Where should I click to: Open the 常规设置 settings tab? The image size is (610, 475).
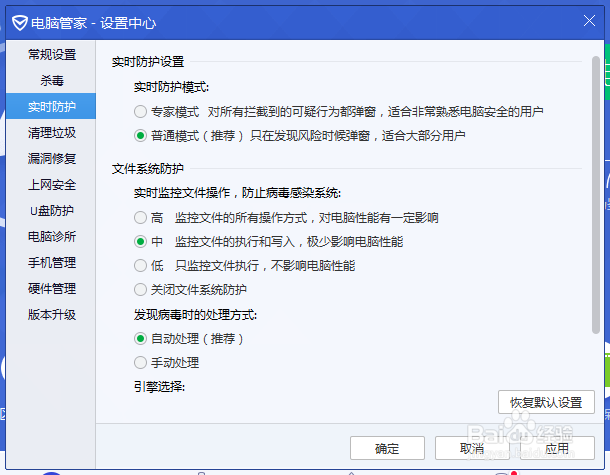point(52,54)
